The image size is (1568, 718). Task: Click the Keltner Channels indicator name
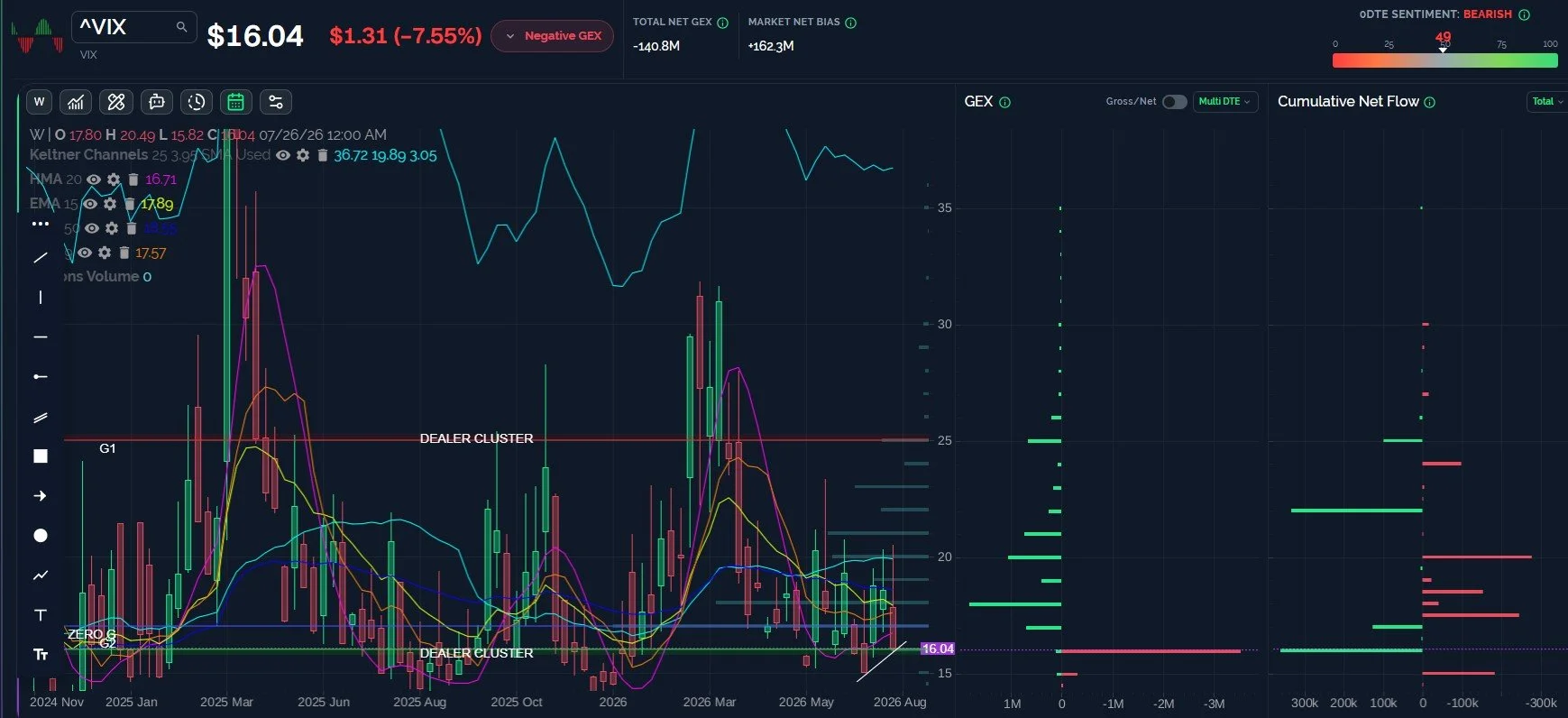[88, 155]
